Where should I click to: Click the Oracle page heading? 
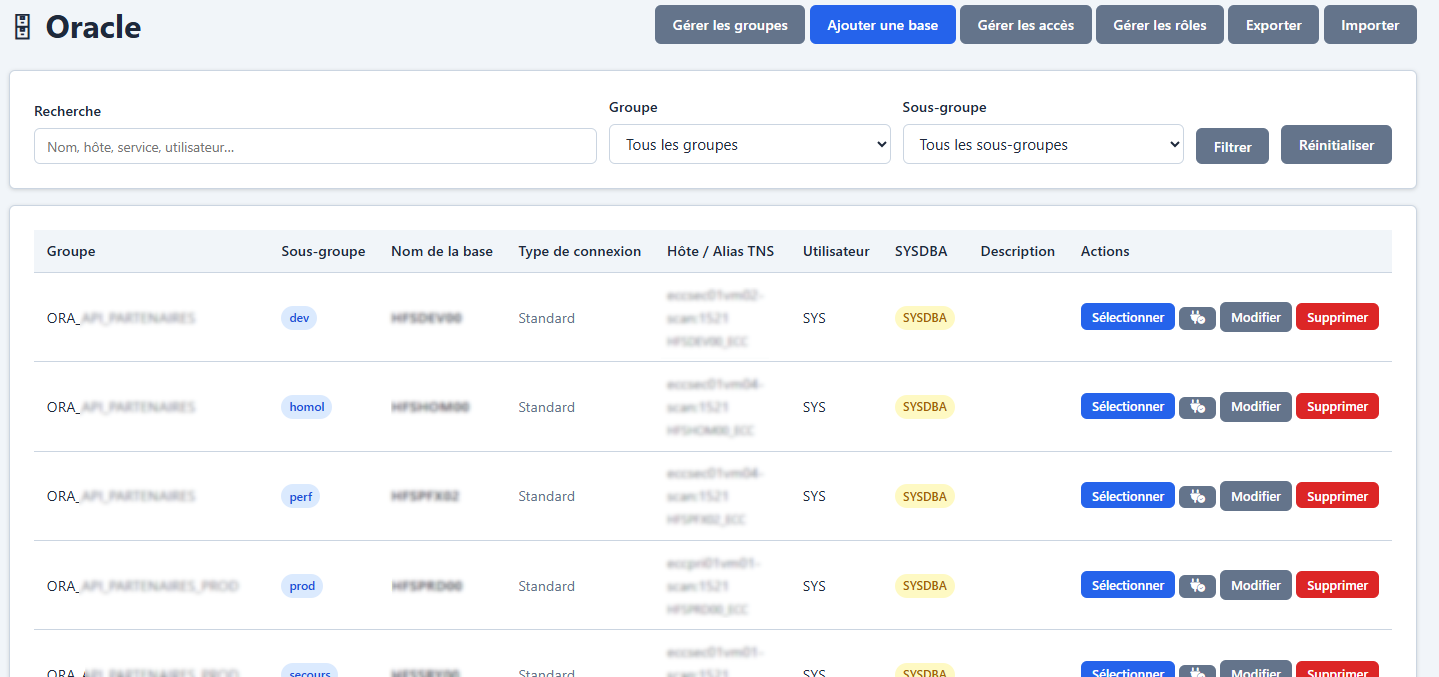(x=93, y=27)
